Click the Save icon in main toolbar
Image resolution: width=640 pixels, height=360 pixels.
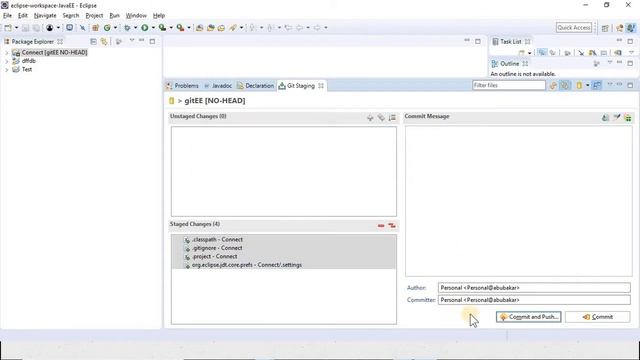click(x=25, y=28)
